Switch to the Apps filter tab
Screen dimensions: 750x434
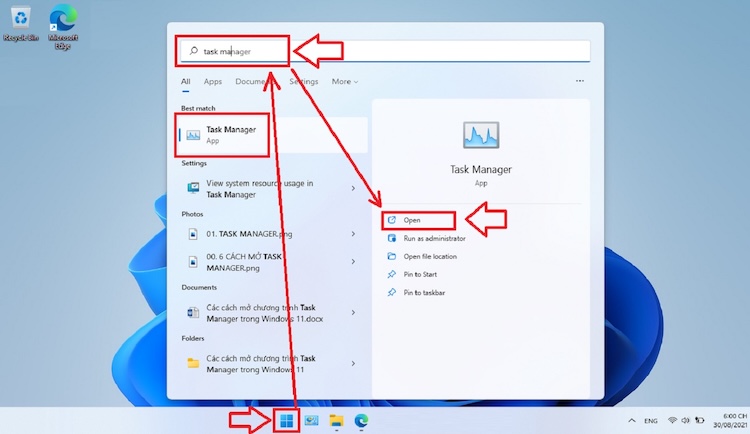click(x=213, y=82)
